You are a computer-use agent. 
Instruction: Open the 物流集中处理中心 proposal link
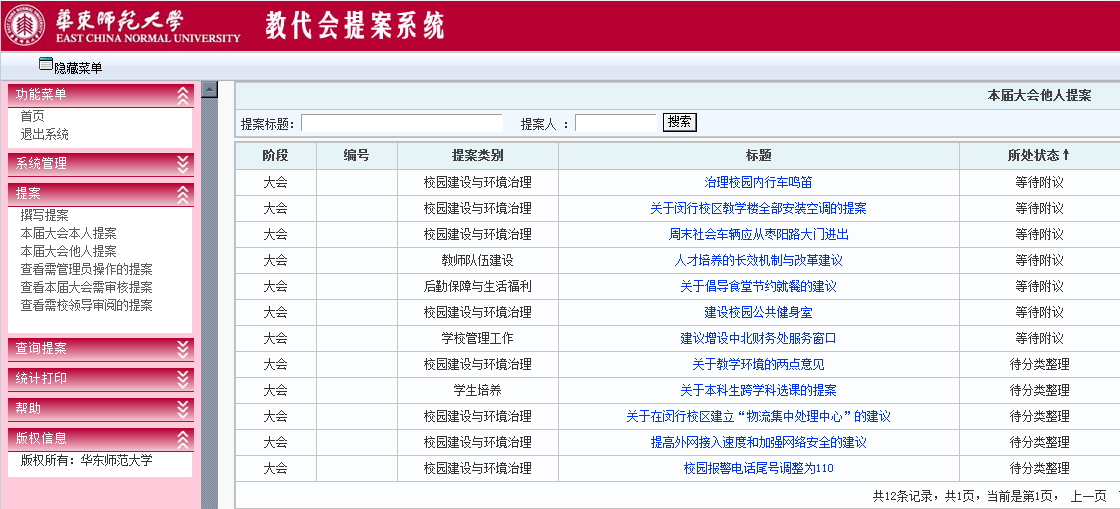(758, 416)
